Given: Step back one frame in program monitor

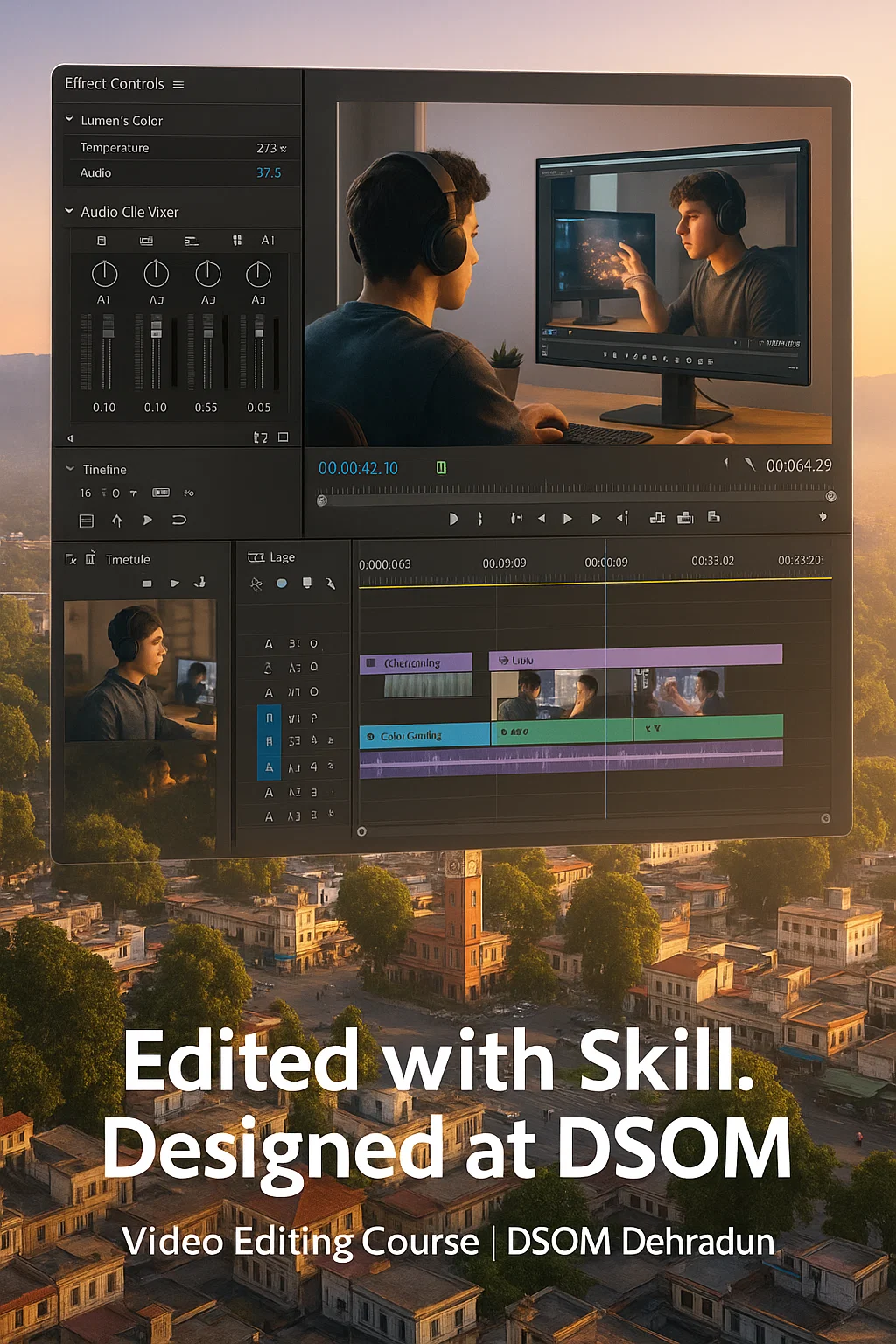Looking at the screenshot, I should pos(542,519).
